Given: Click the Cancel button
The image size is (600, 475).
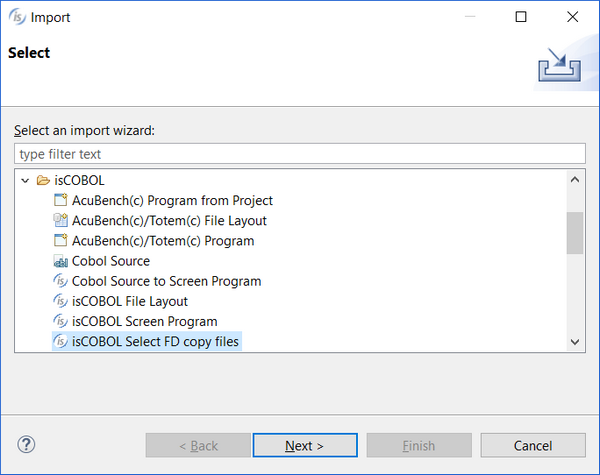Looking at the screenshot, I should pos(533,445).
